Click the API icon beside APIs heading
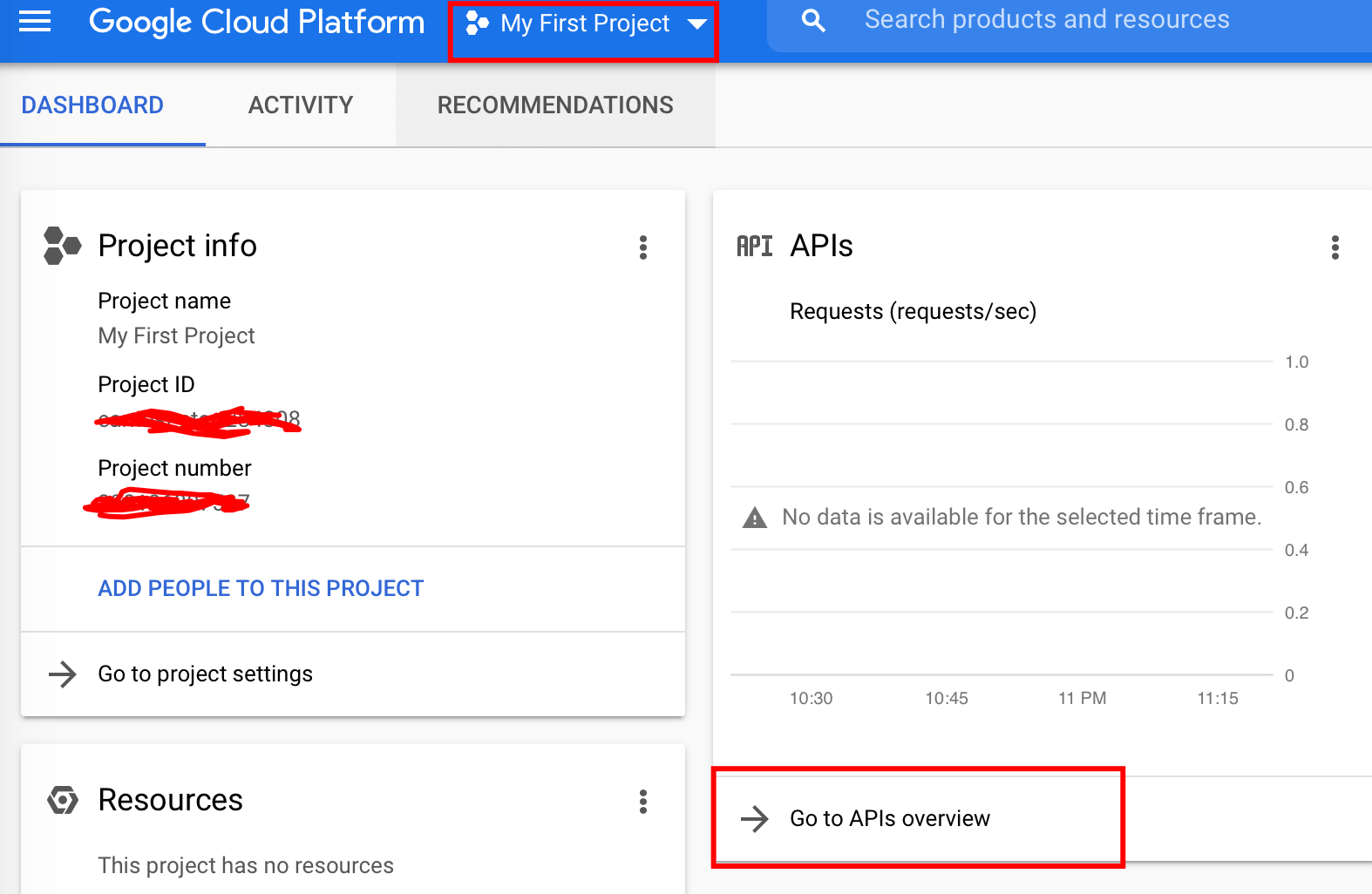The height and width of the screenshot is (894, 1372). [x=755, y=247]
